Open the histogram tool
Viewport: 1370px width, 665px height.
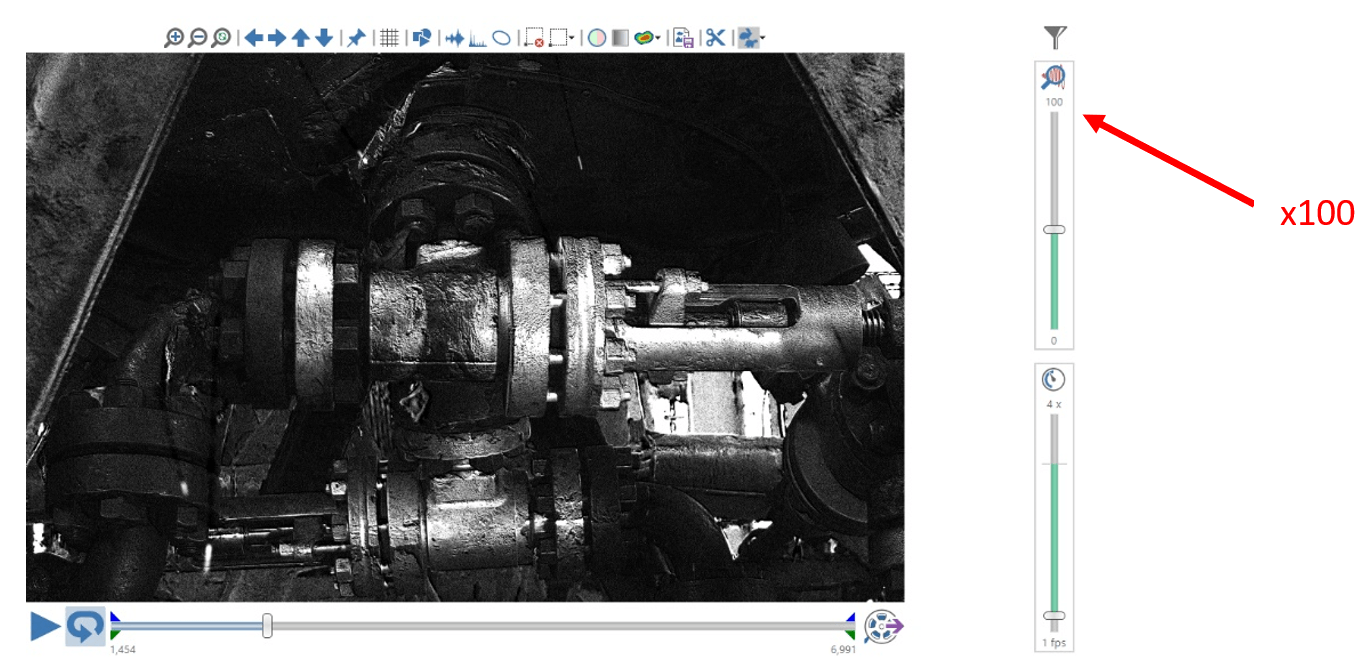click(478, 38)
